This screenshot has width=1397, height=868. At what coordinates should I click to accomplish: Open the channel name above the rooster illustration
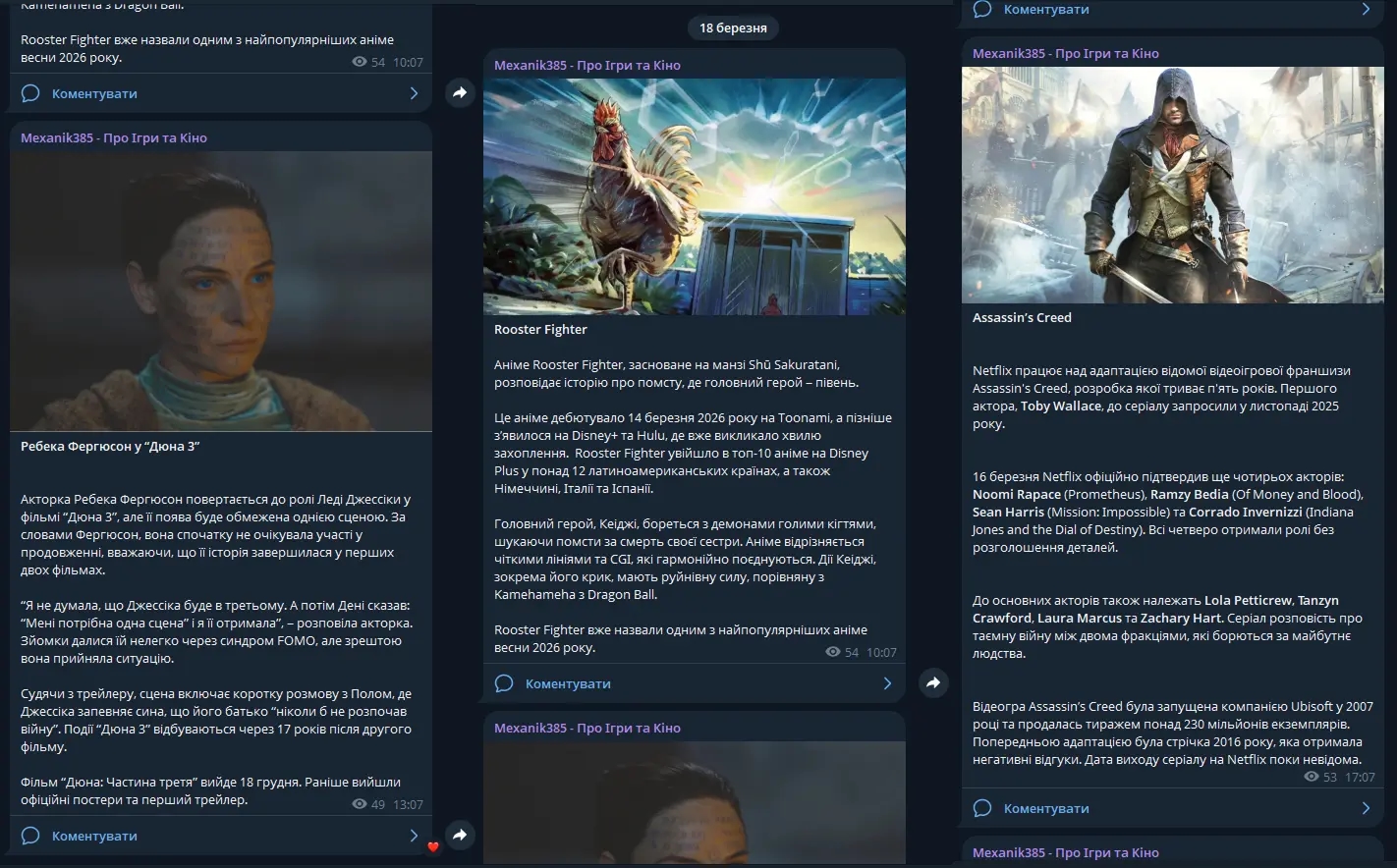(x=587, y=66)
